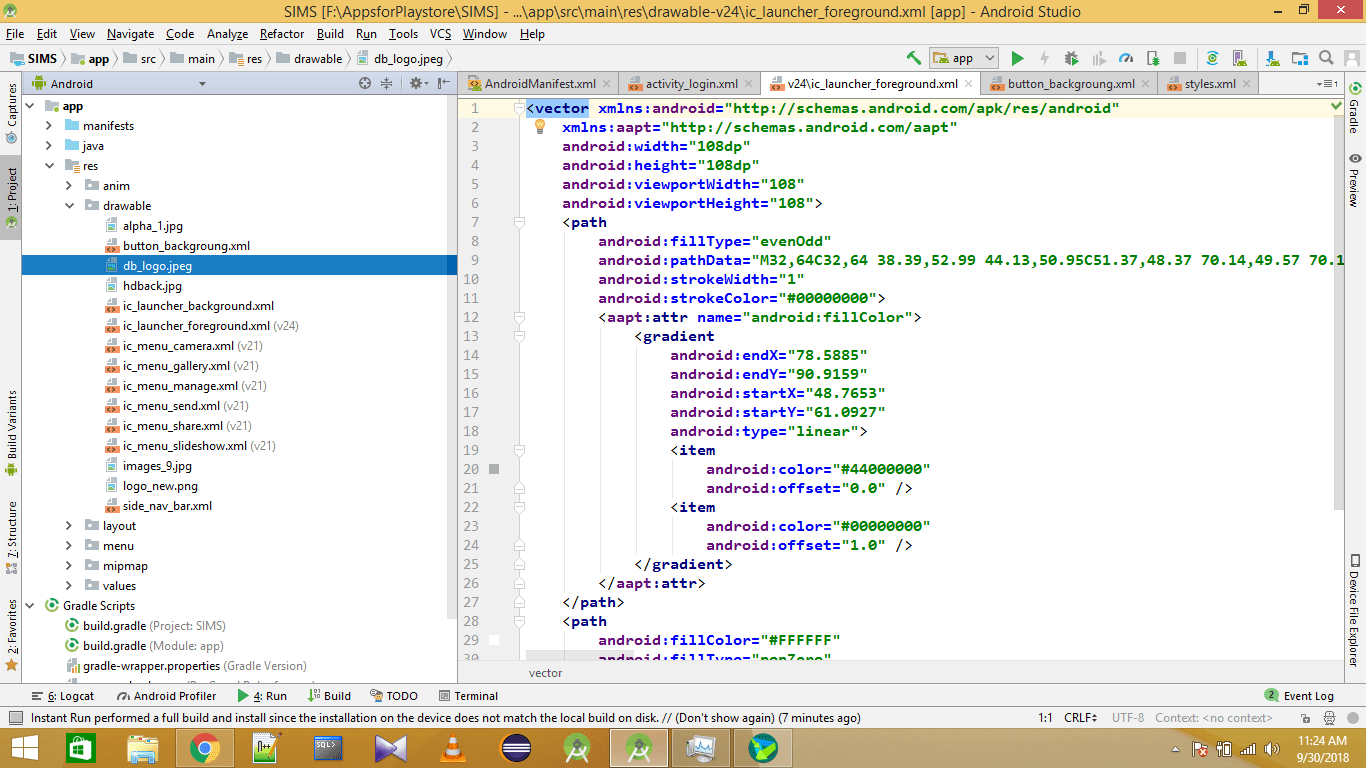Toggle read-only lock in the status bar

click(1307, 718)
